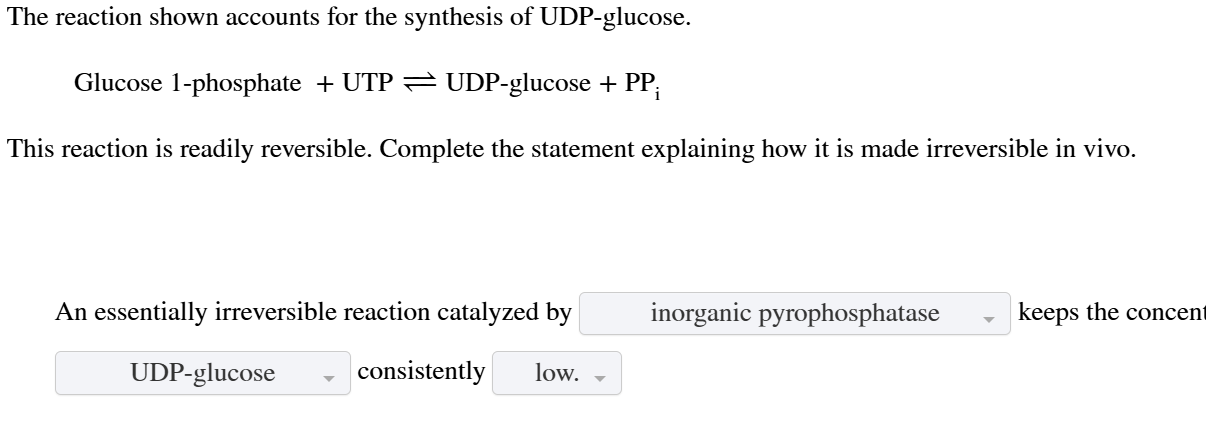Click the word 'consistently'
This screenshot has width=1206, height=425.
tap(421, 372)
